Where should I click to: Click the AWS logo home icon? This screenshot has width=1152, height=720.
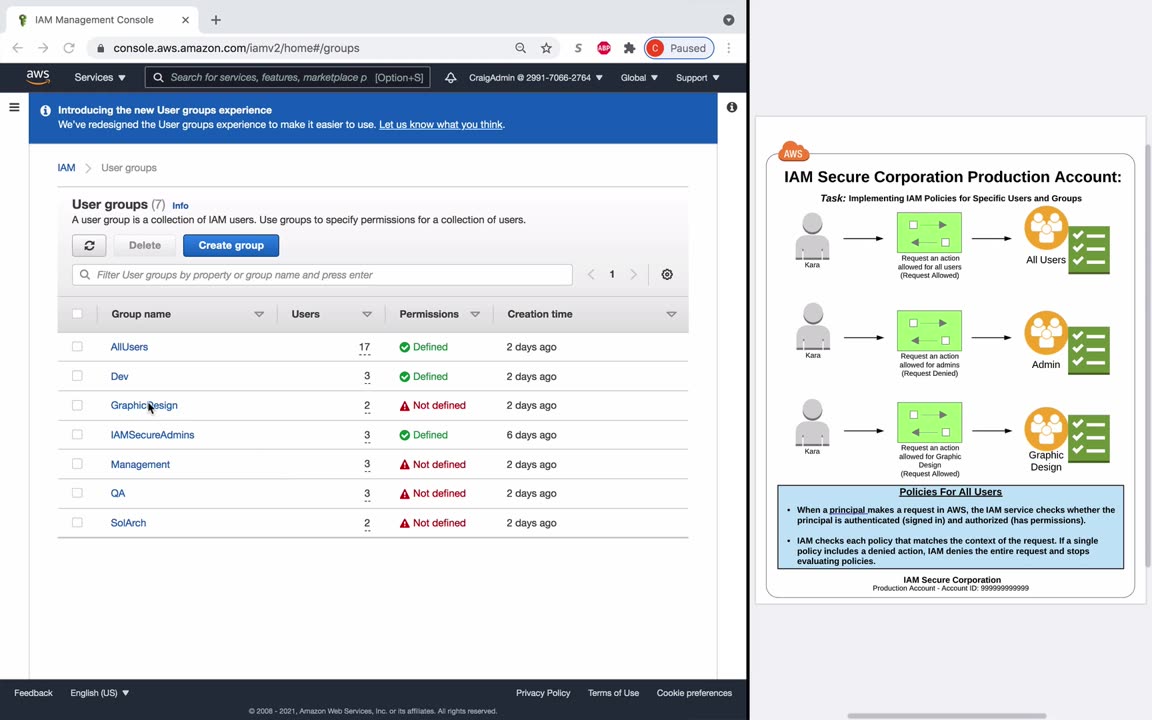37,77
